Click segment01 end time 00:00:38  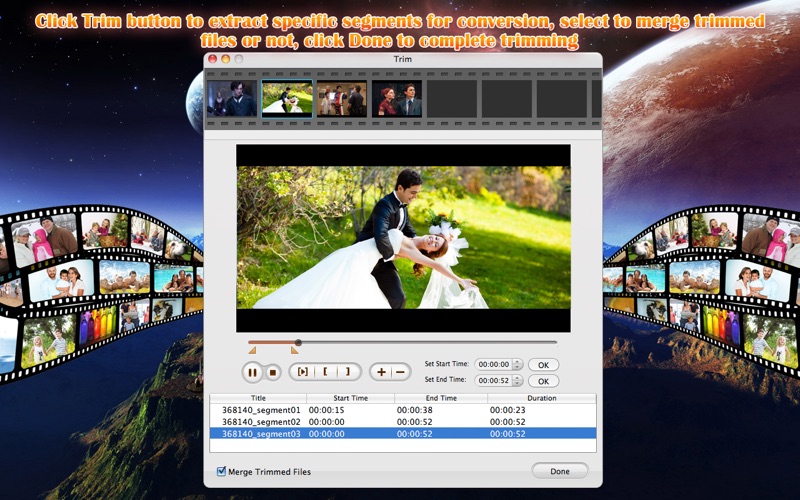pyautogui.click(x=415, y=410)
